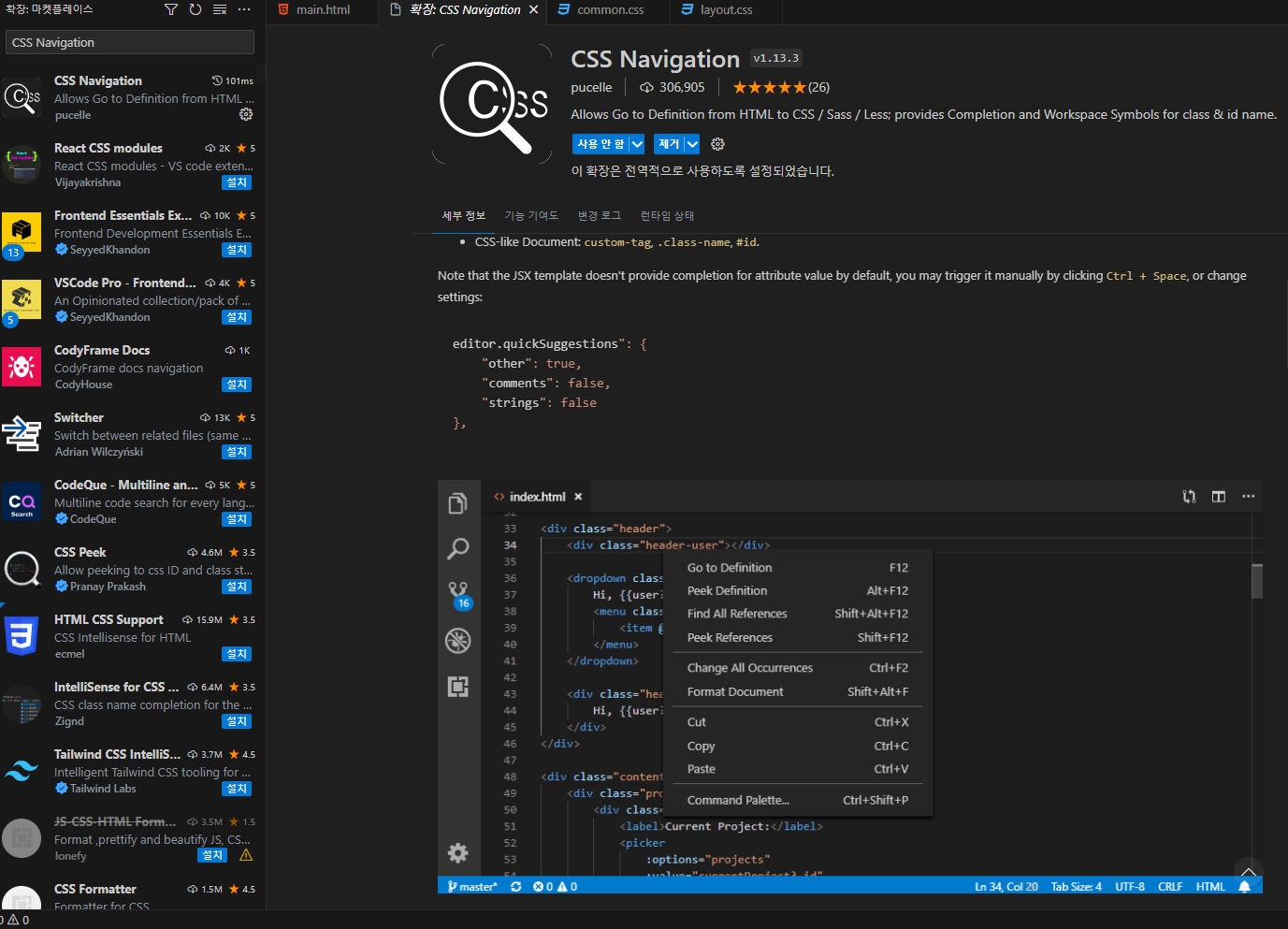Open pucelle publisher link in details
This screenshot has width=1288, height=929.
coord(591,87)
